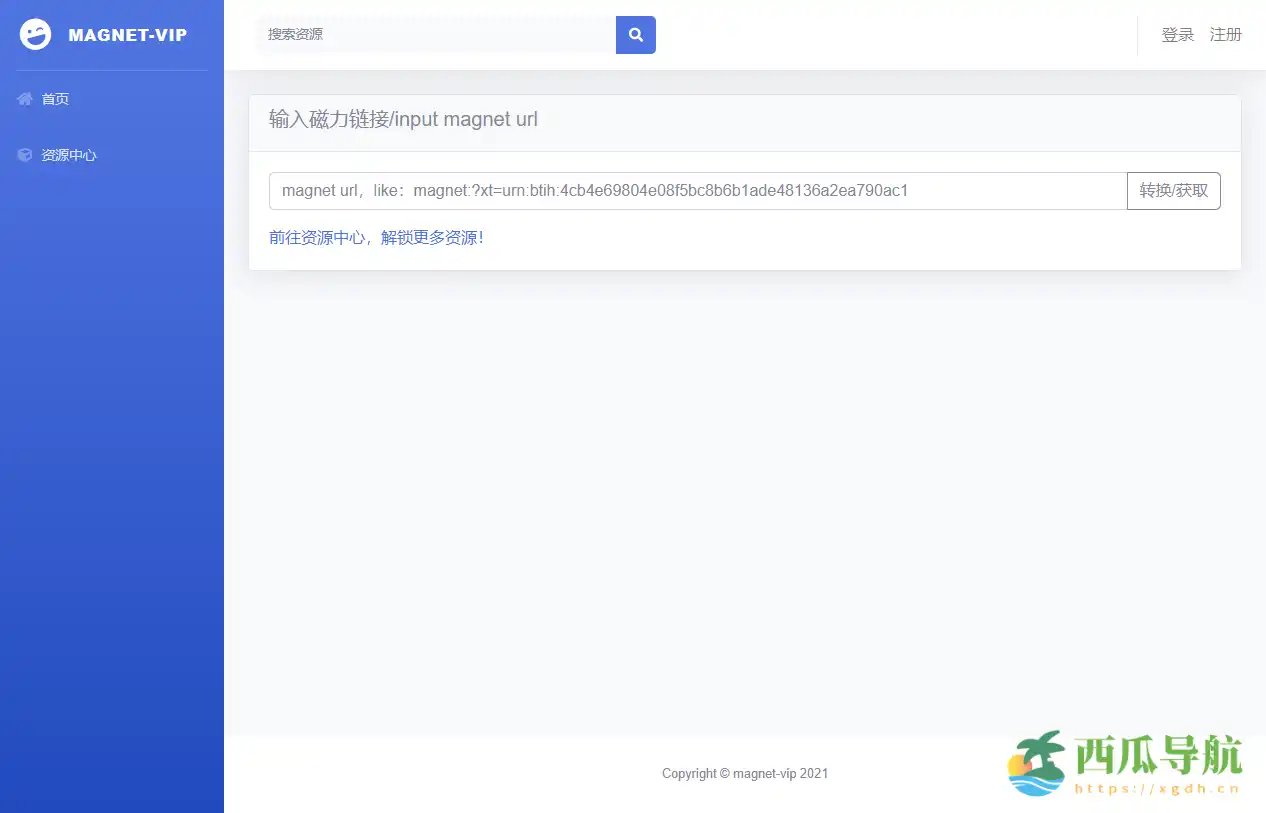Click the MAGNET-VIP brand title
Viewport: 1266px width, 813px height.
(127, 35)
